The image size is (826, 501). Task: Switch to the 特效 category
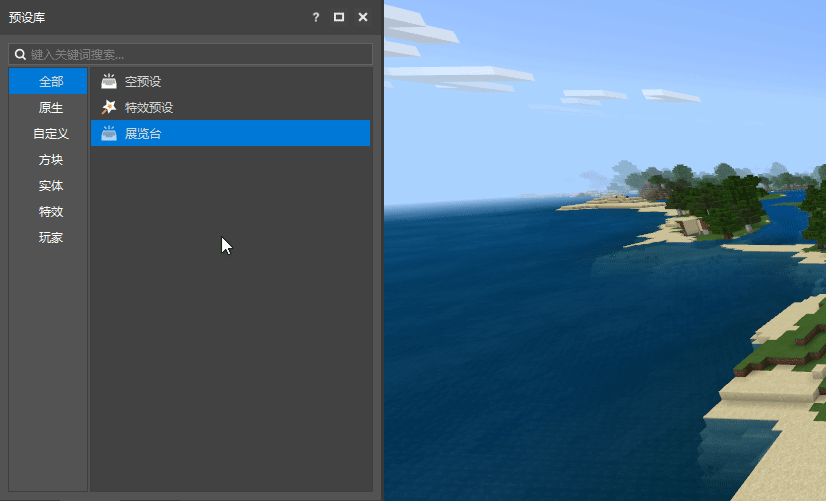pyautogui.click(x=48, y=212)
